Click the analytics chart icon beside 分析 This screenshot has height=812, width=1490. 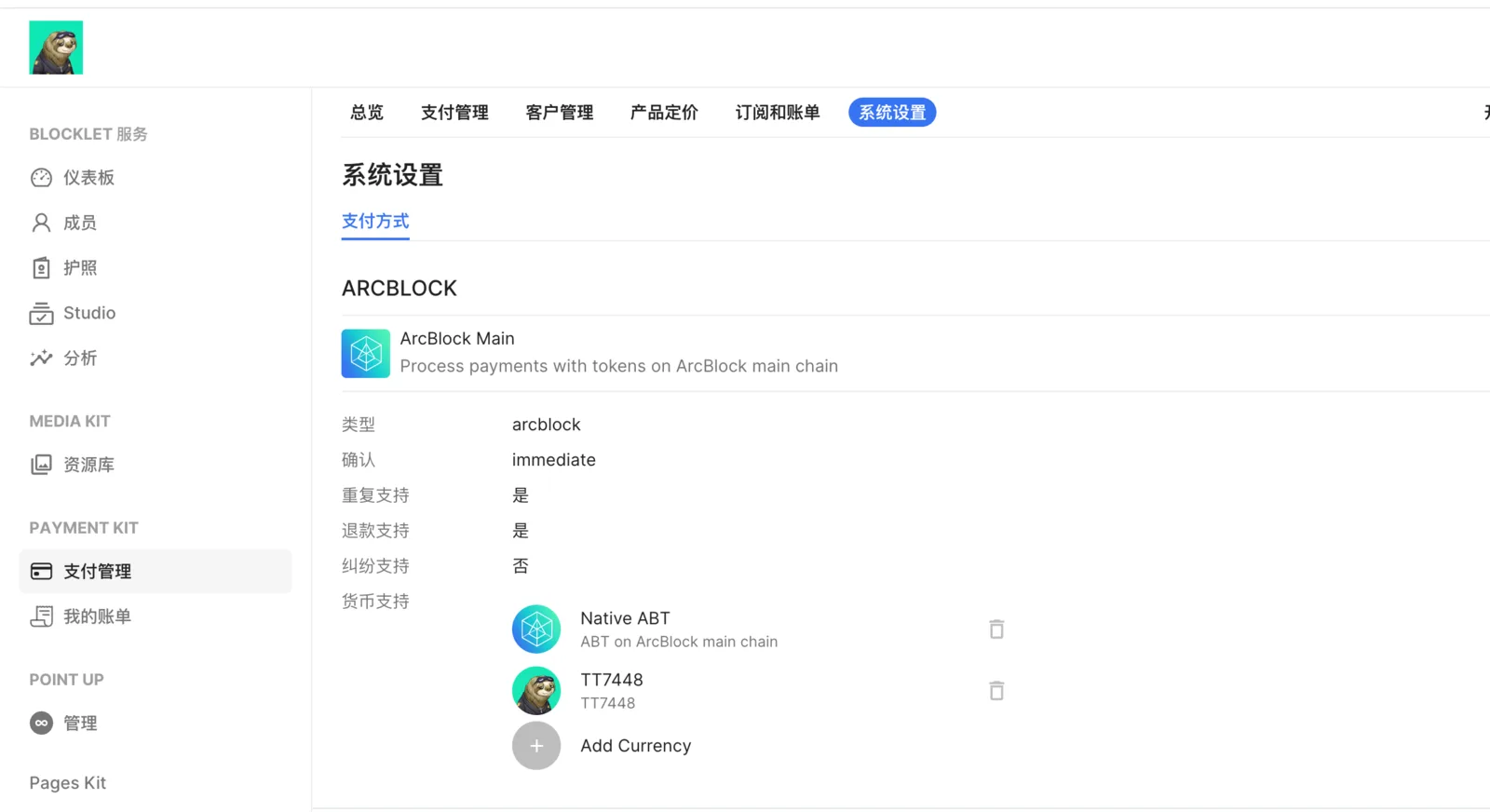41,359
